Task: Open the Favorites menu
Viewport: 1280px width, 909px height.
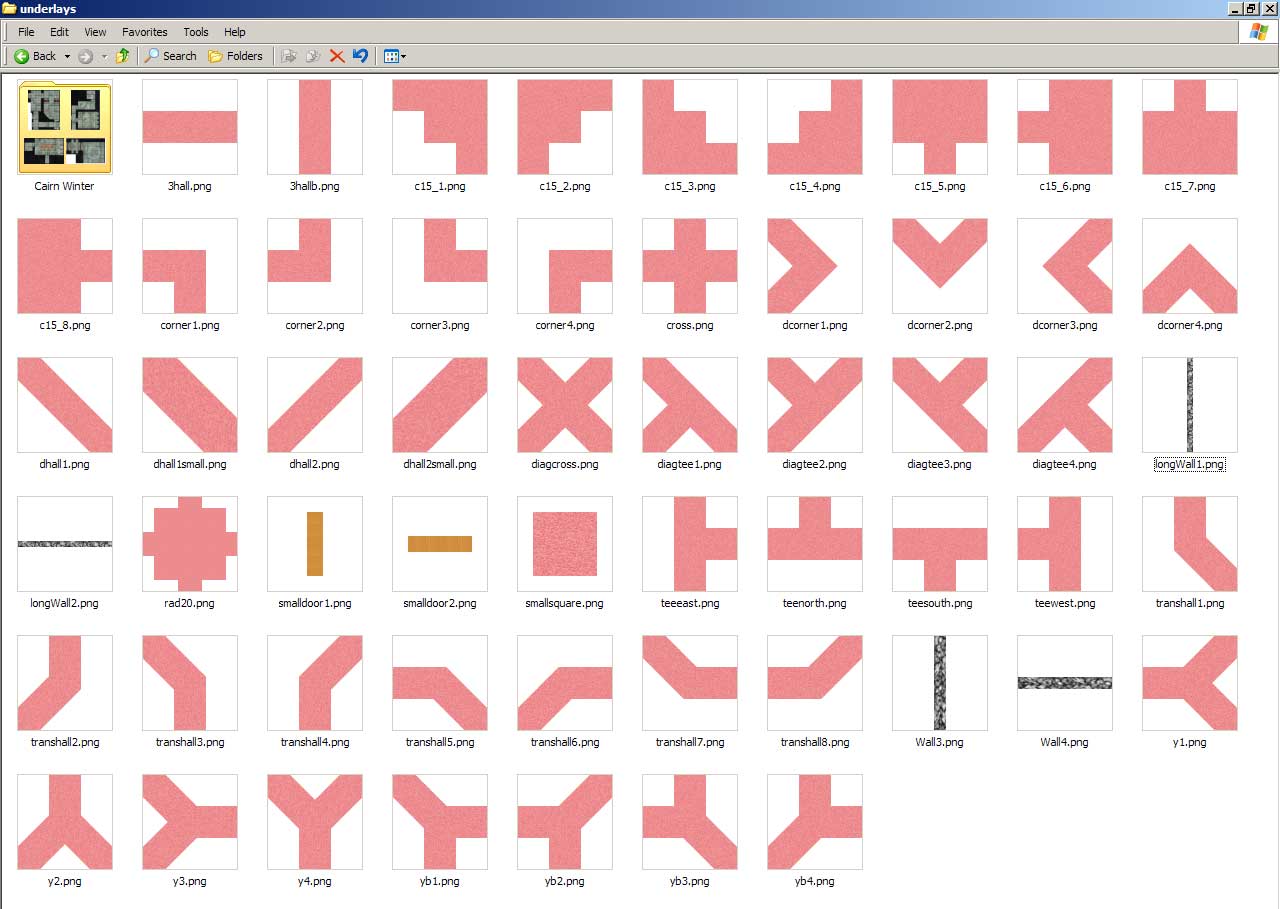Action: [145, 32]
